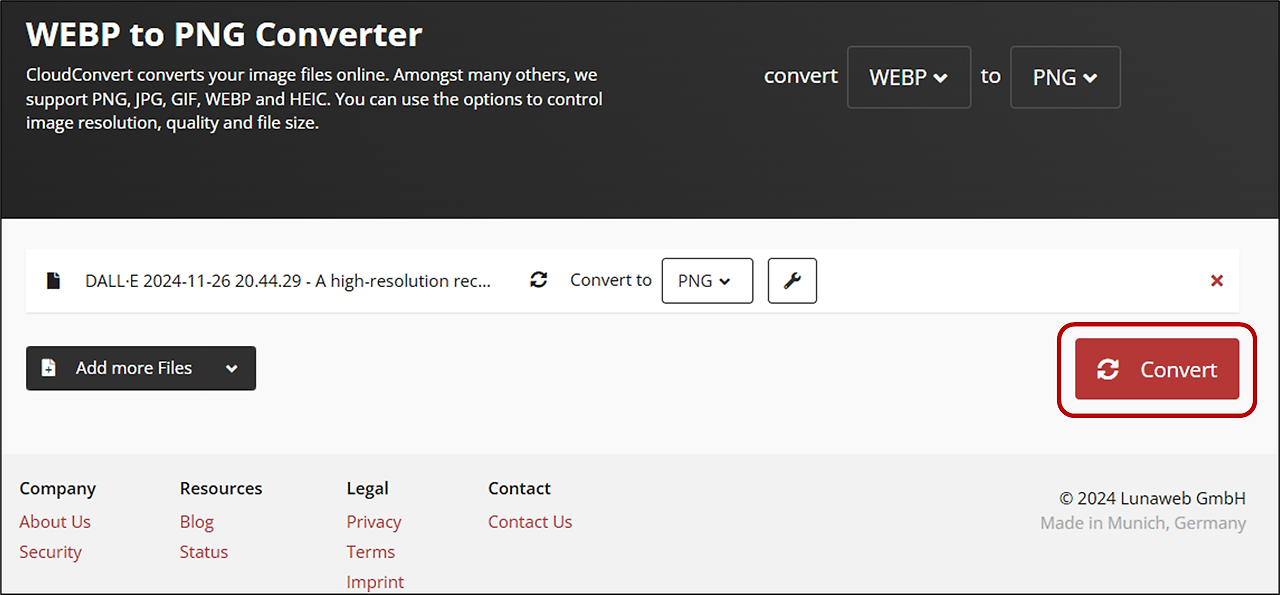Remove the DALL·E file with the red X

(x=1217, y=281)
